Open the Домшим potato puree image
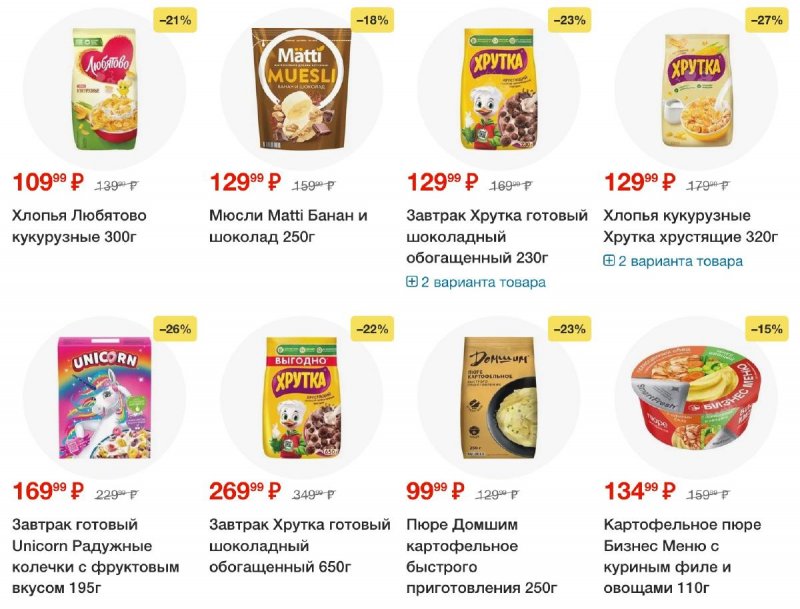This screenshot has width=800, height=609. click(x=499, y=398)
